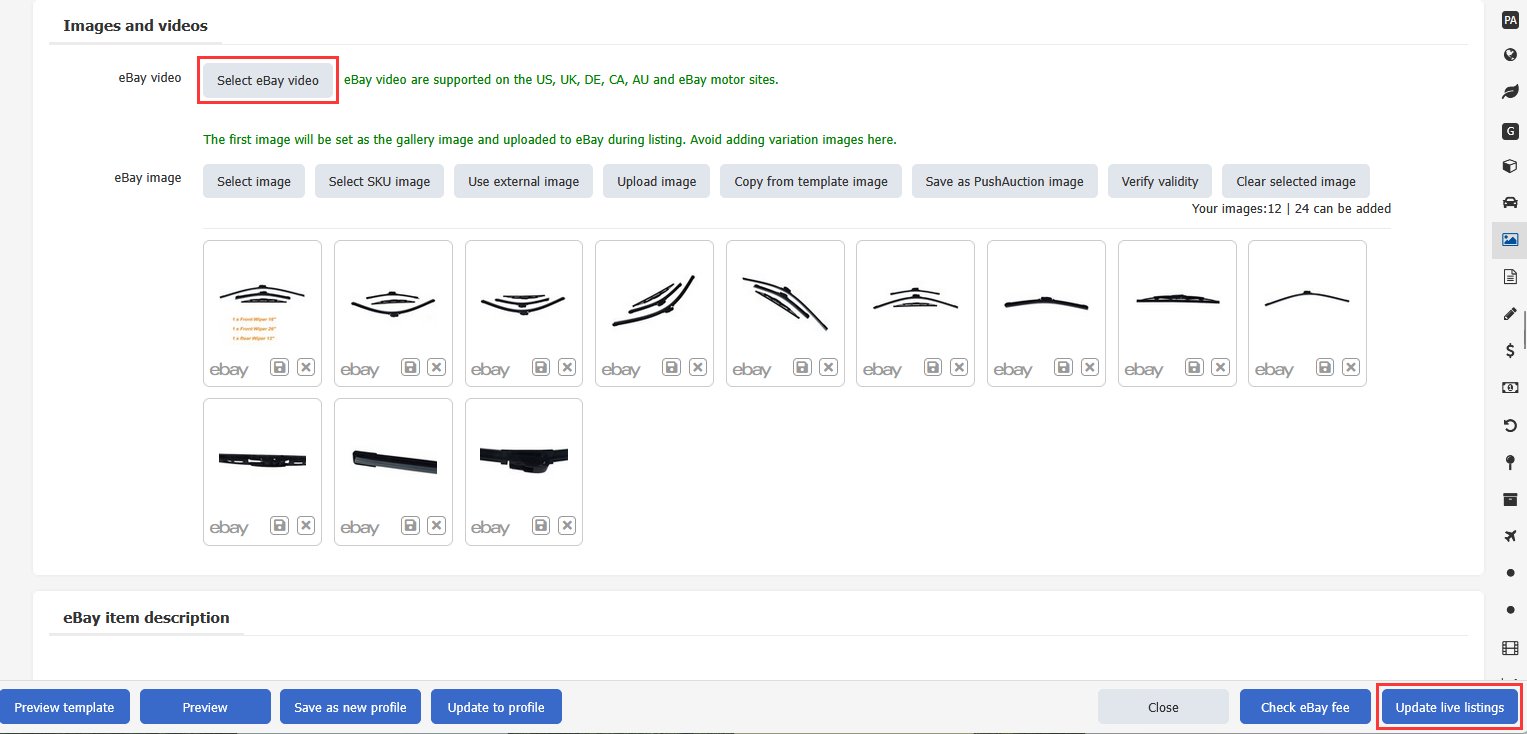This screenshot has width=1527, height=734.
Task: Click Verify validity button
Action: coord(1159,181)
